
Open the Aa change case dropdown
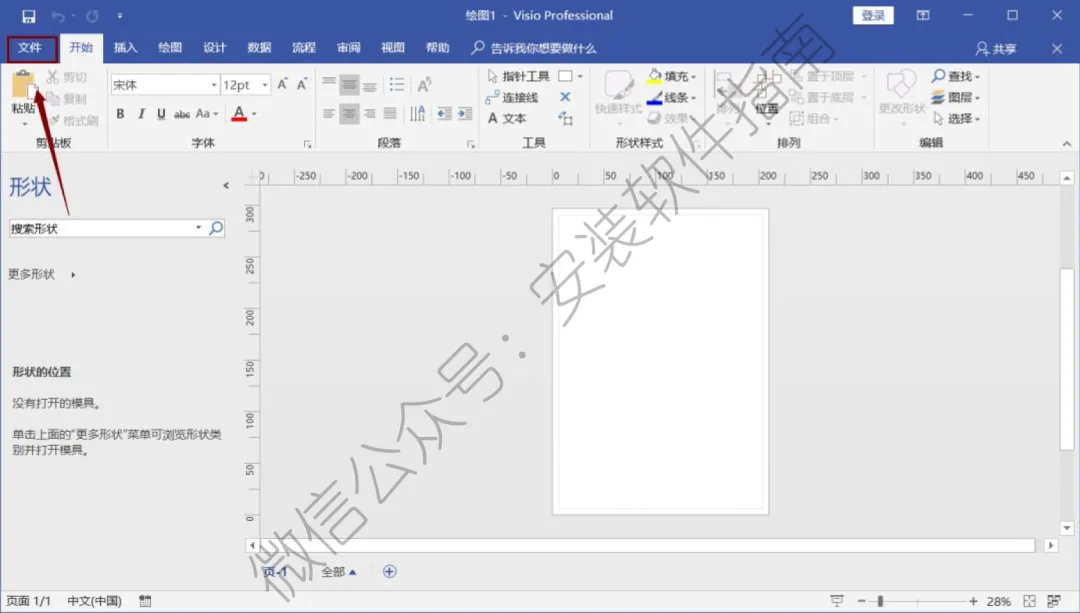[207, 114]
